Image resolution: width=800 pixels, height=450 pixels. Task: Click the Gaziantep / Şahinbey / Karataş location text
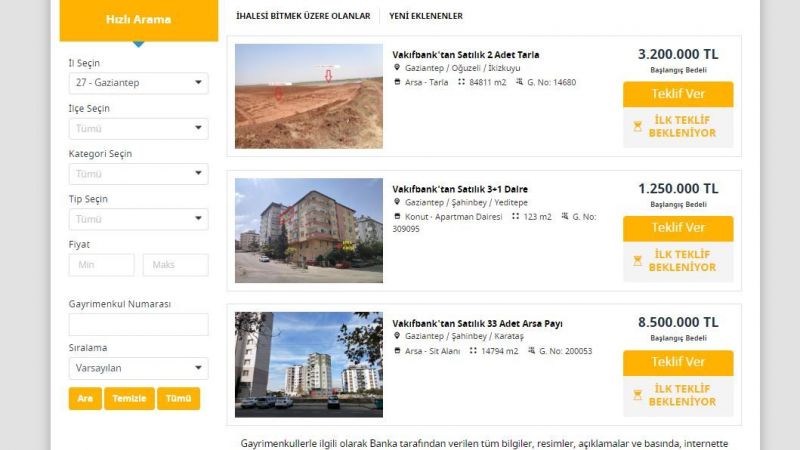[464, 336]
